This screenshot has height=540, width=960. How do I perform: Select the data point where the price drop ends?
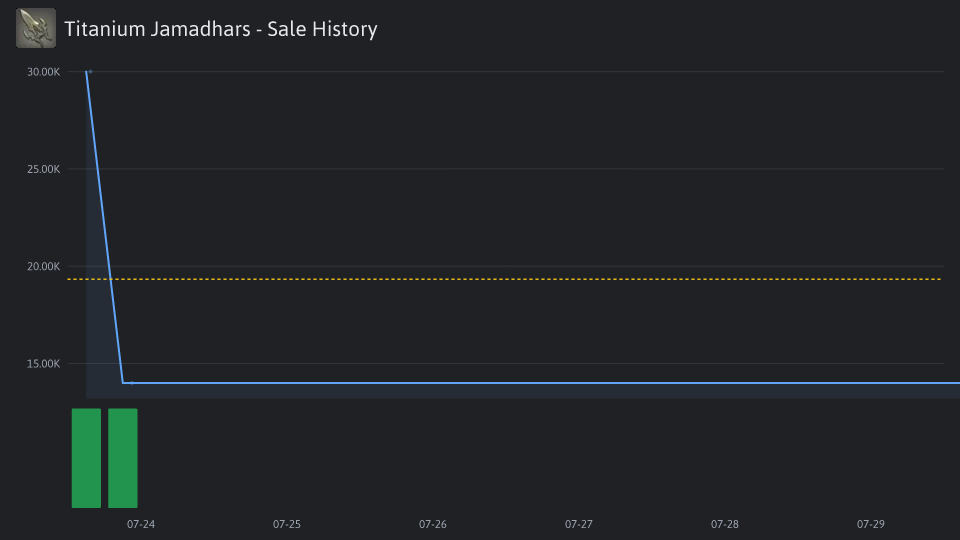(132, 383)
